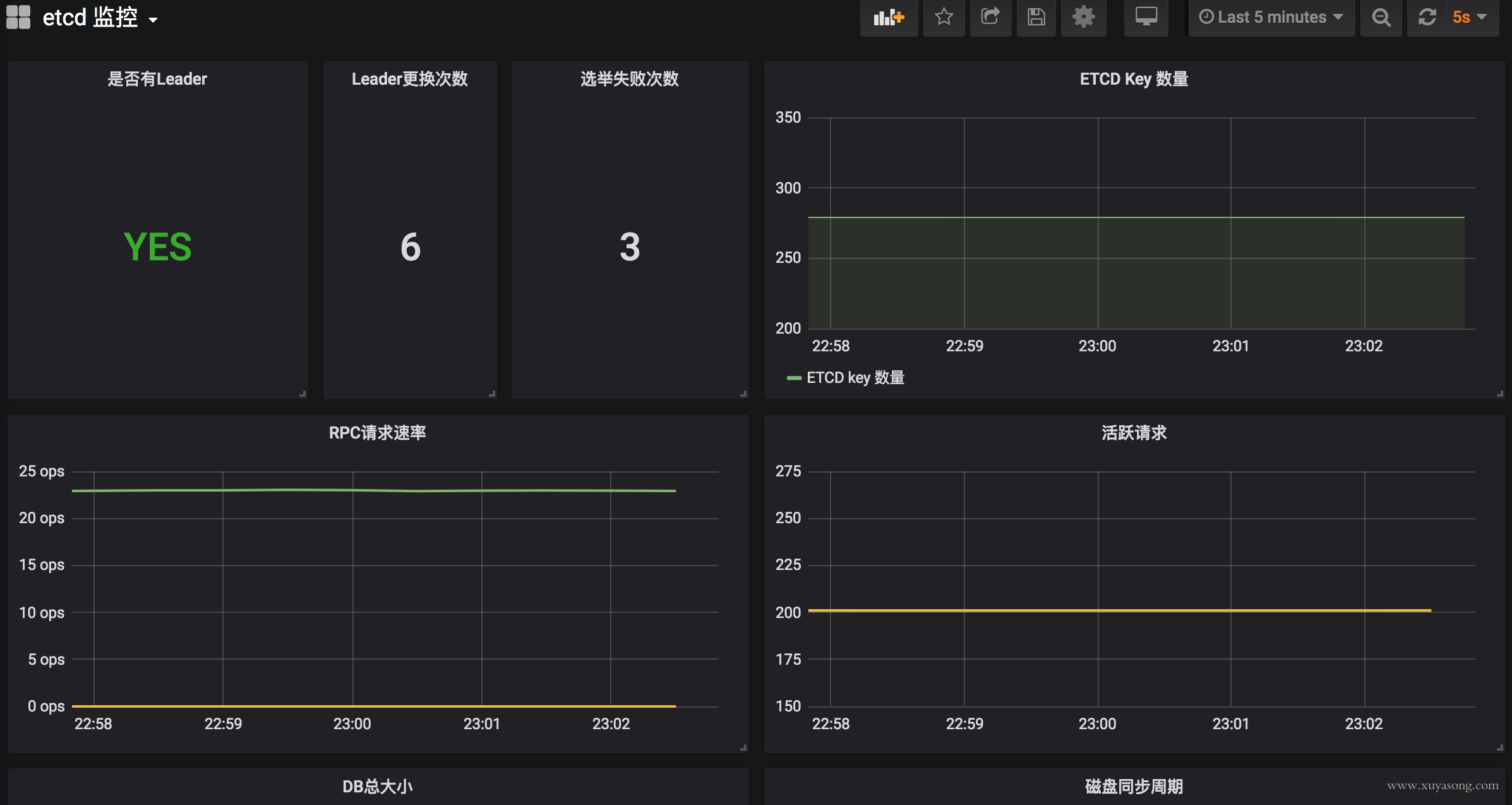Viewport: 1512px width, 805px height.
Task: Click the ETCD key 数量 legend color swatch
Action: (x=794, y=378)
